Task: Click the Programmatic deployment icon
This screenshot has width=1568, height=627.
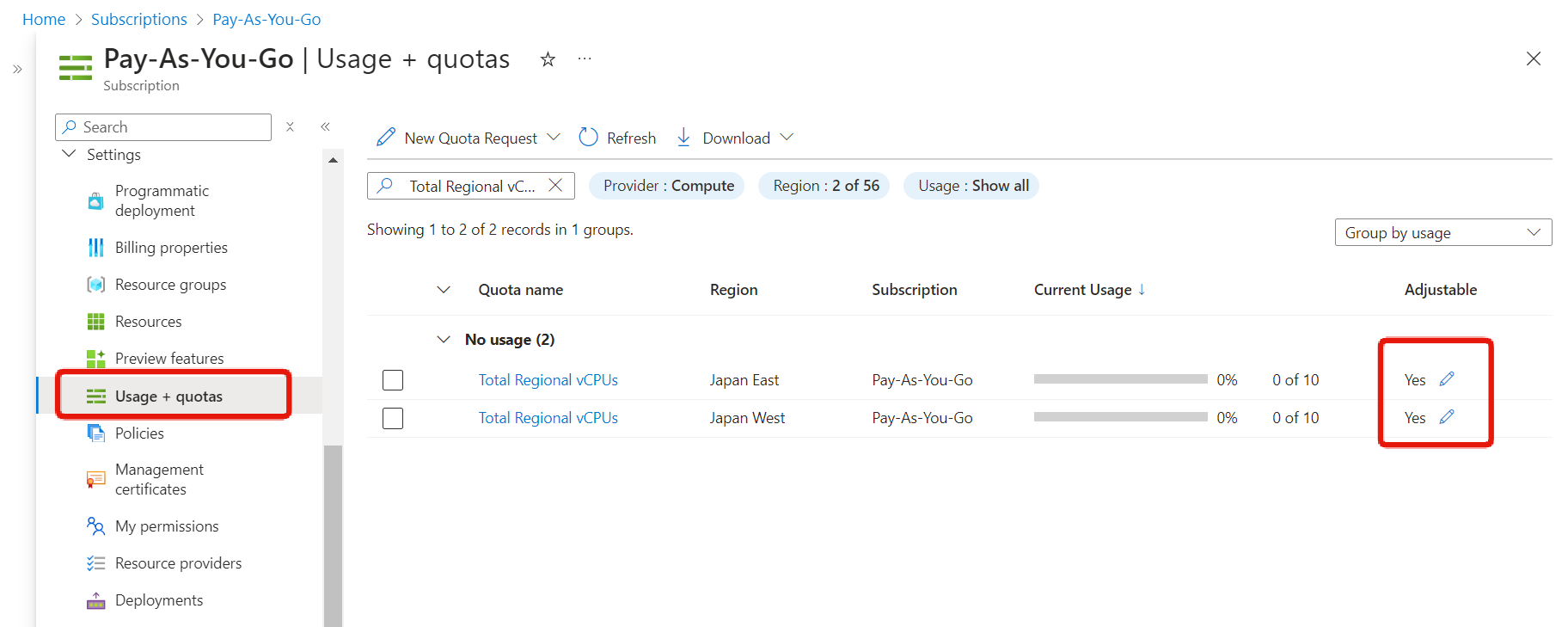Action: [x=96, y=201]
